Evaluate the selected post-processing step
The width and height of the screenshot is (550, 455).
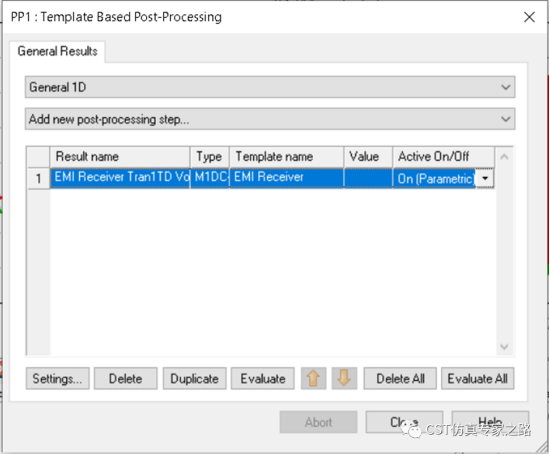pos(263,379)
